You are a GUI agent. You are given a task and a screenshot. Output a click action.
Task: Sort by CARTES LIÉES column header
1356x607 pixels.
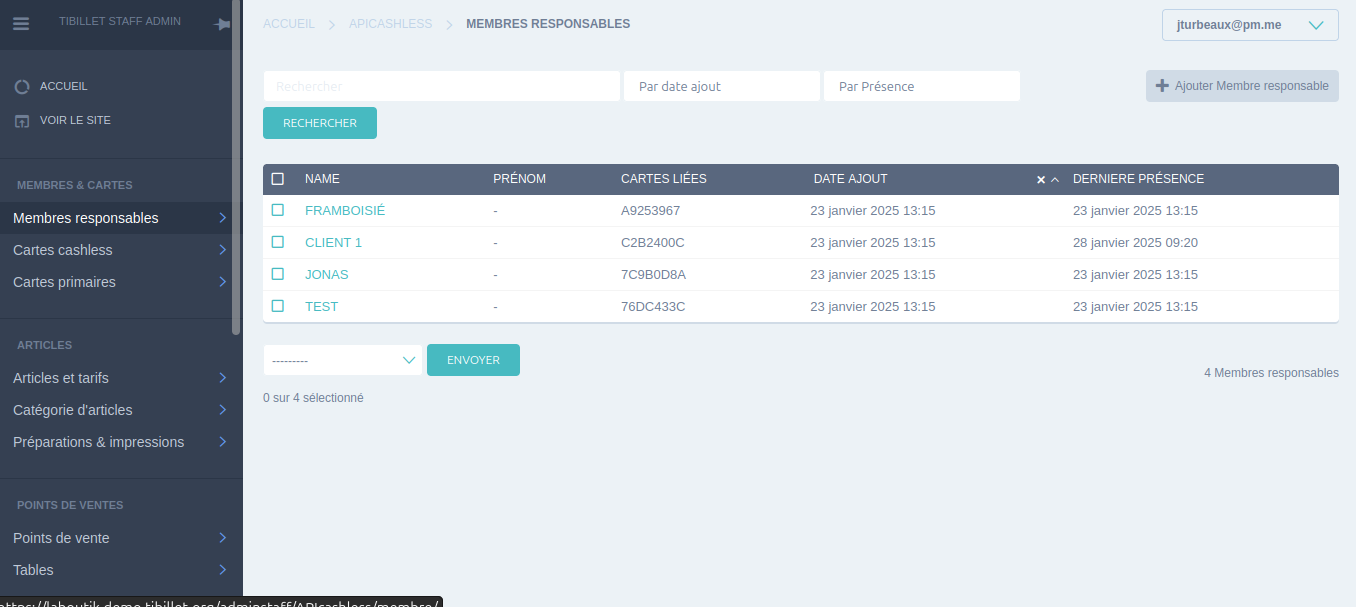[664, 179]
